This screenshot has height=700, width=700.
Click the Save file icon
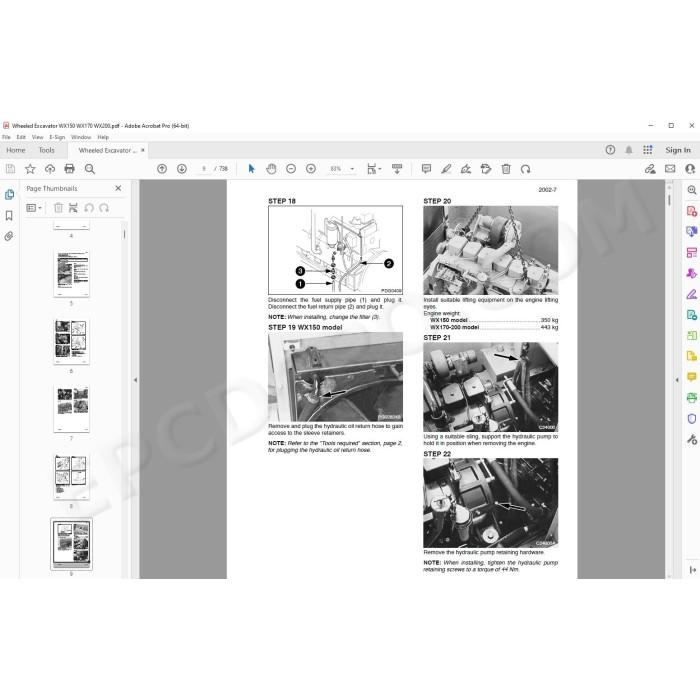pyautogui.click(x=10, y=169)
